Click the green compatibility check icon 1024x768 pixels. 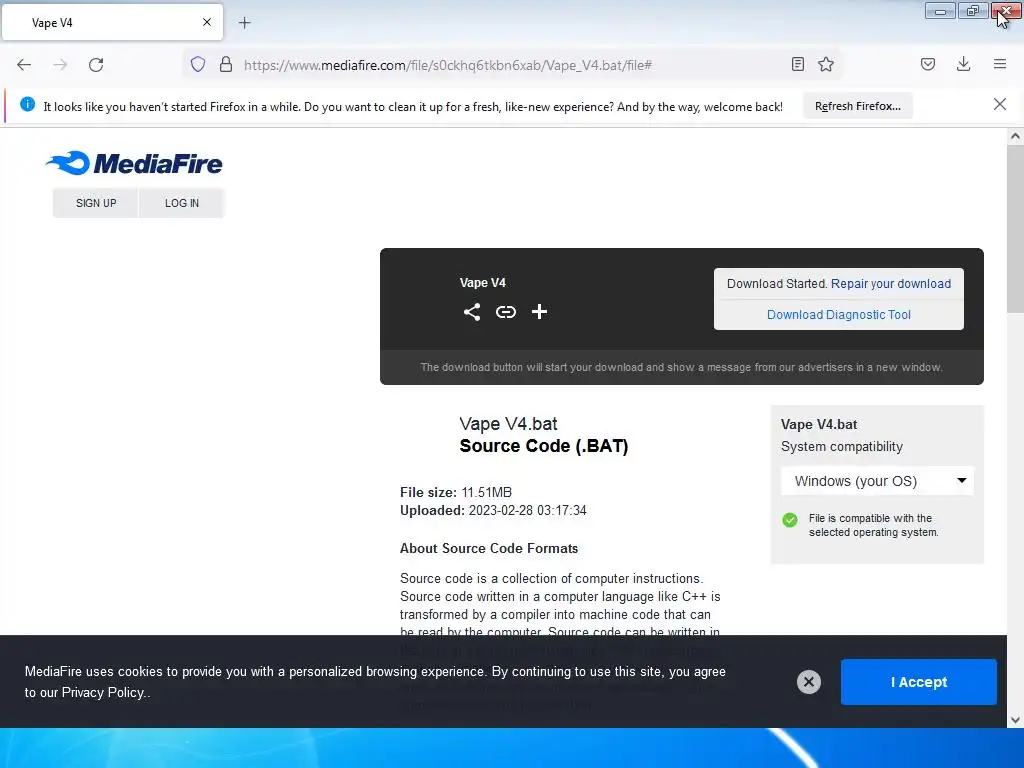click(790, 520)
